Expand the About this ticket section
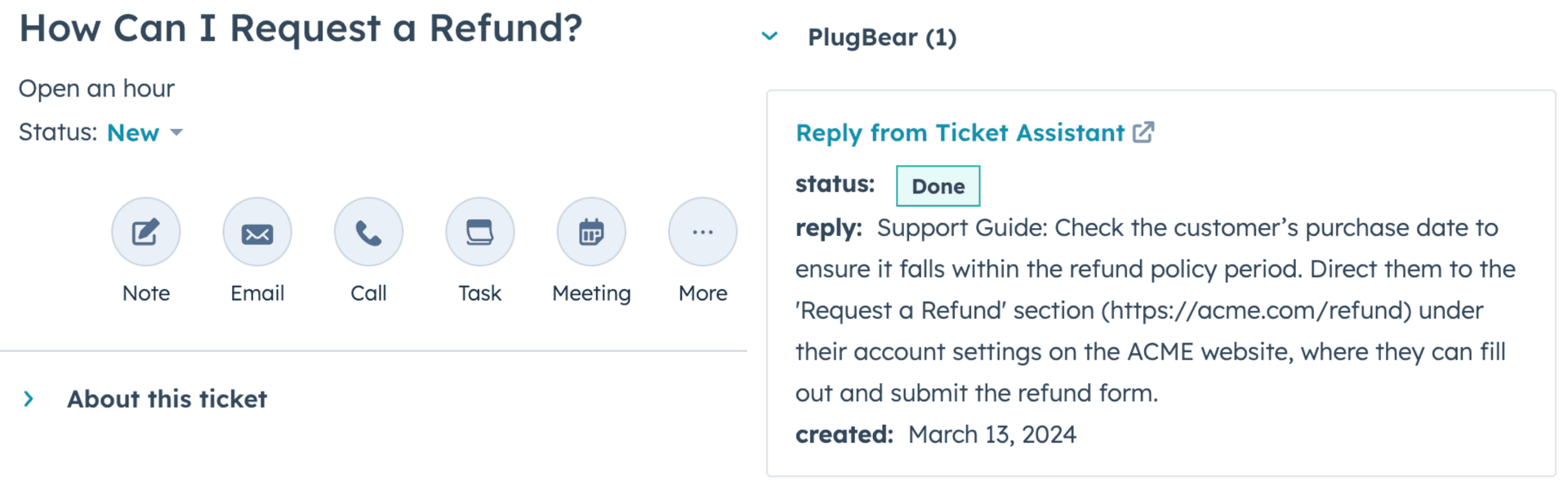 (x=29, y=399)
